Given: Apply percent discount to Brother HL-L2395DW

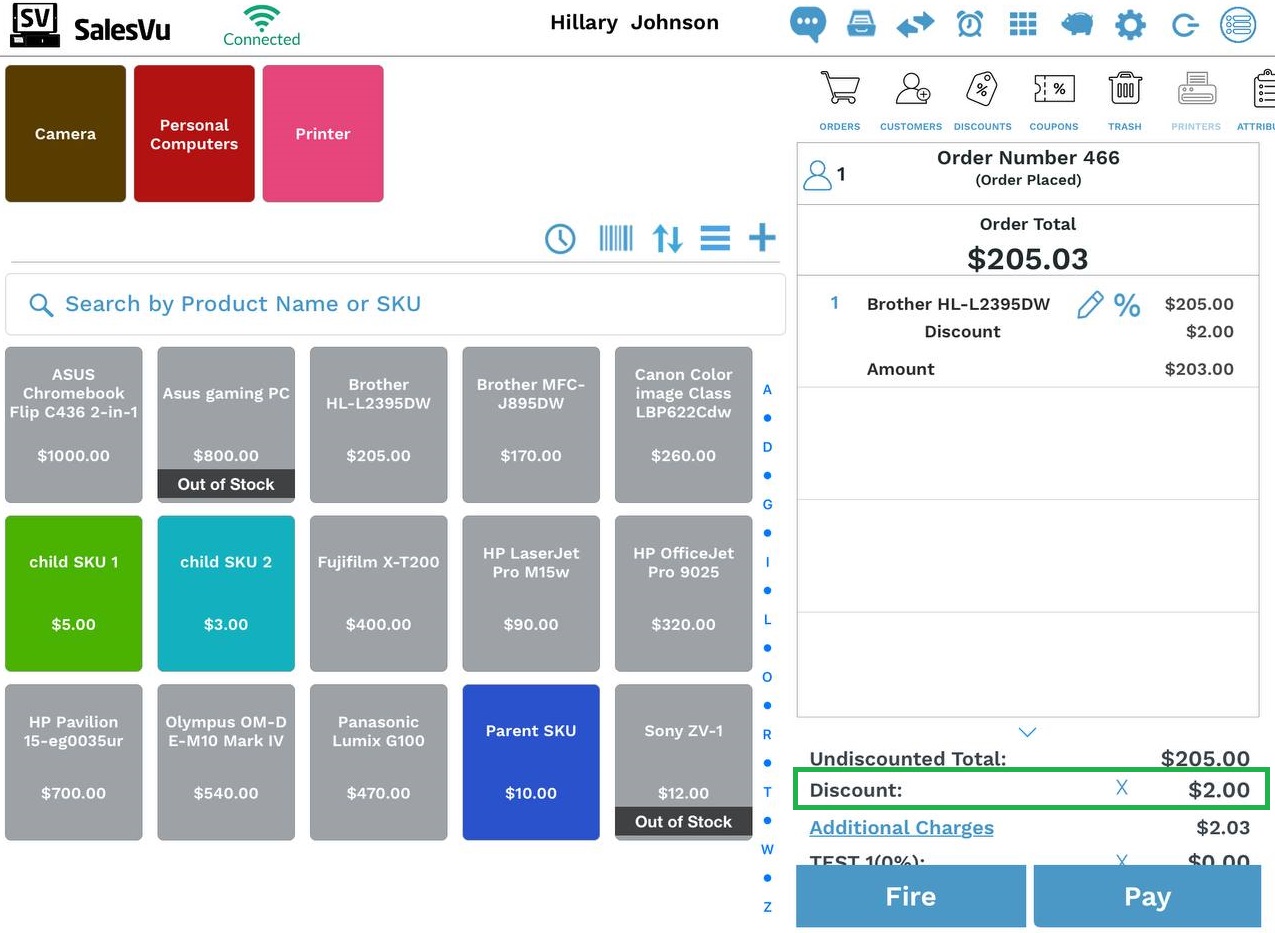Looking at the screenshot, I should (1127, 305).
